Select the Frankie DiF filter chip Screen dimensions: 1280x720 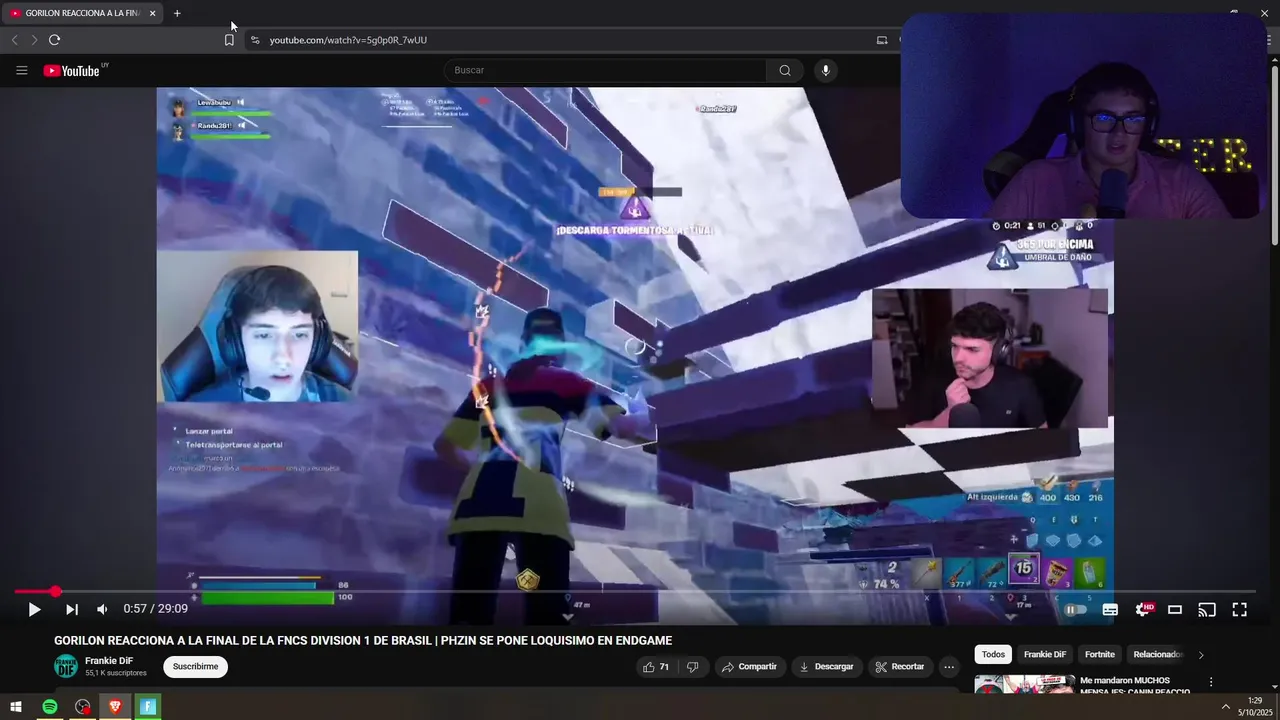point(1045,655)
